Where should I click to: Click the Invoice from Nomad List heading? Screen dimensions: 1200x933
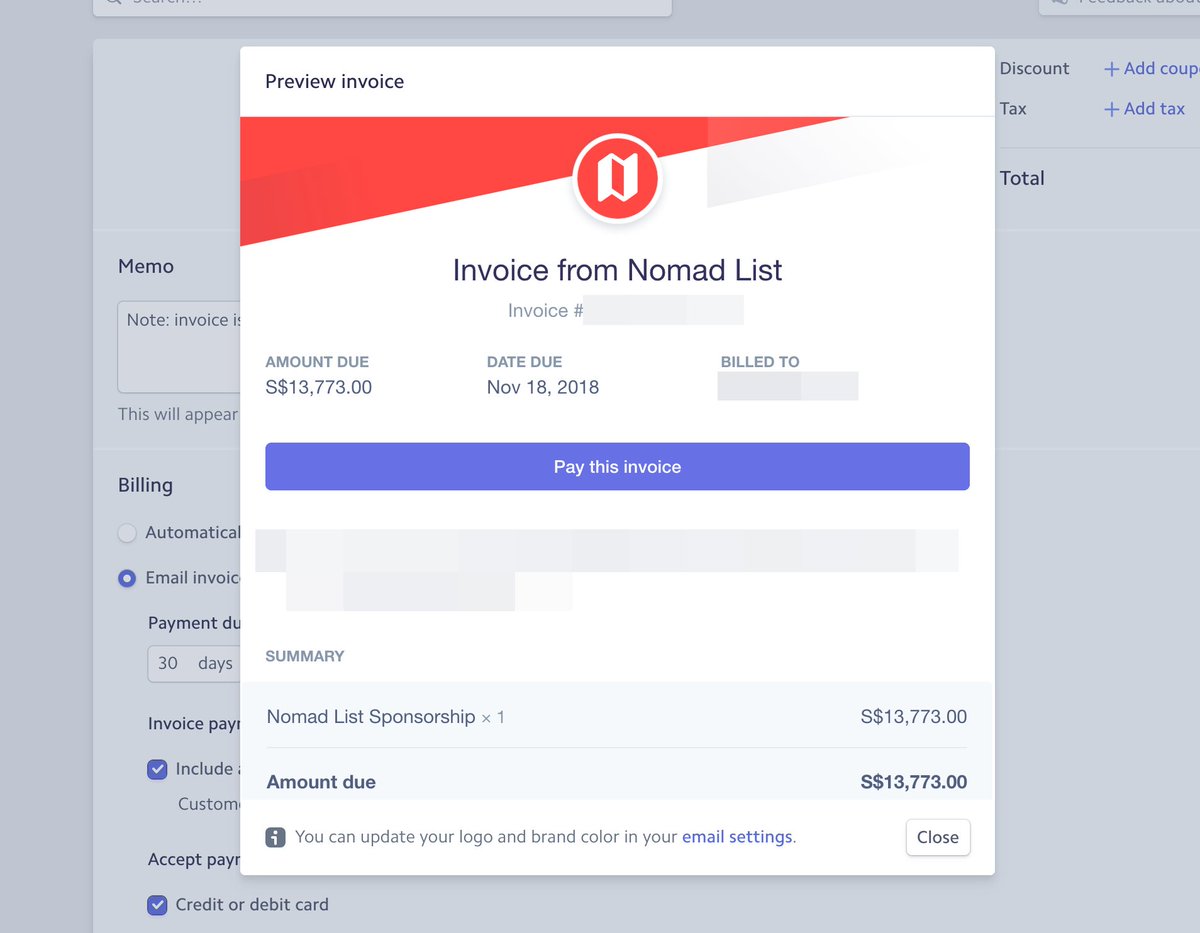coord(617,270)
